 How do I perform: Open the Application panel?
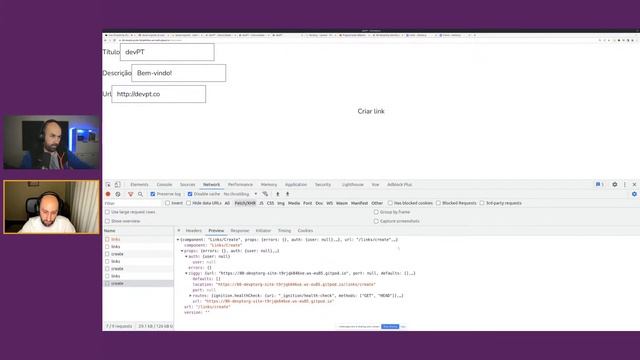point(296,184)
